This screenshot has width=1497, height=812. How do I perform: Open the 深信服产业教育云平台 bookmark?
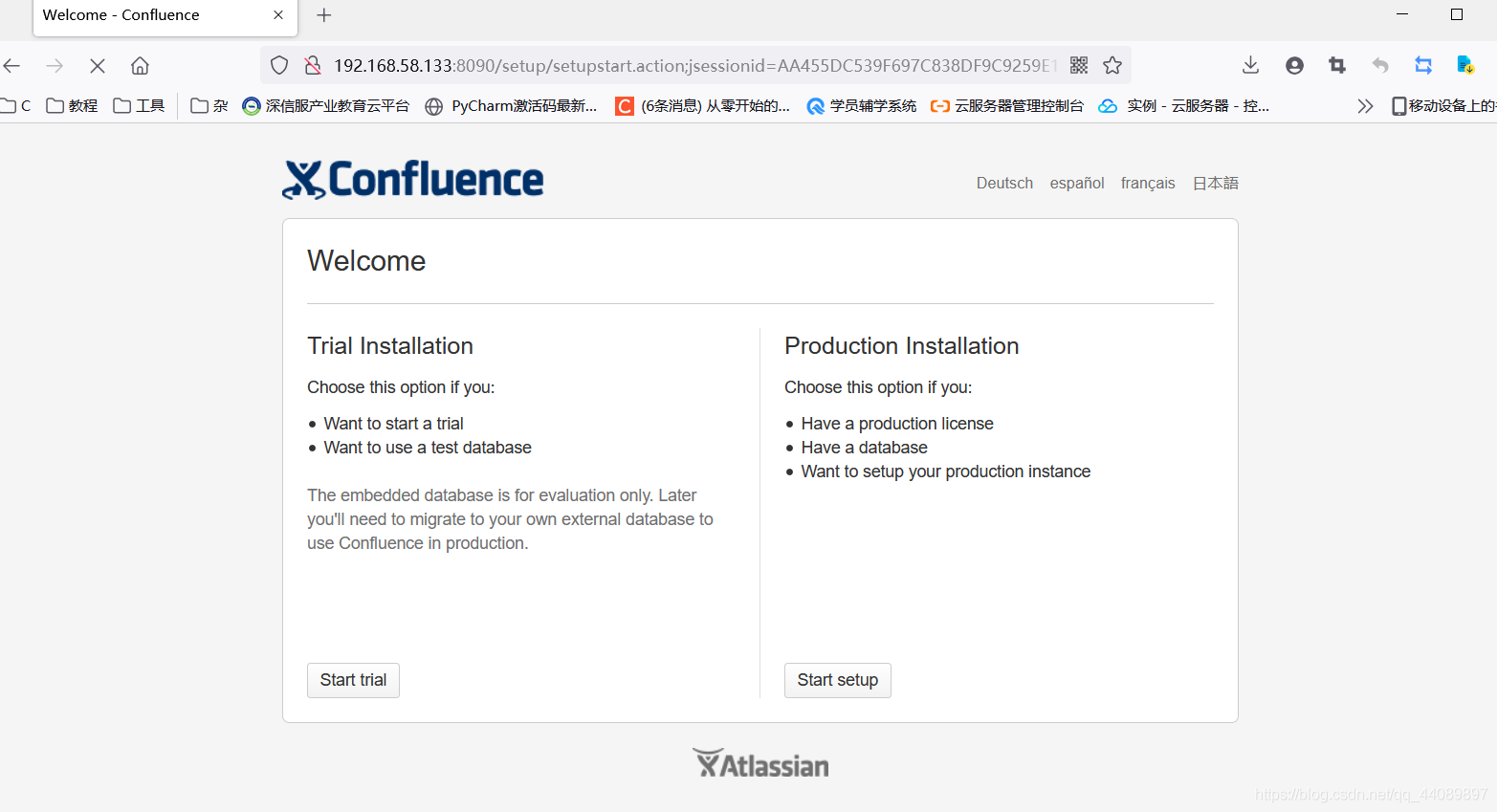pyautogui.click(x=325, y=106)
